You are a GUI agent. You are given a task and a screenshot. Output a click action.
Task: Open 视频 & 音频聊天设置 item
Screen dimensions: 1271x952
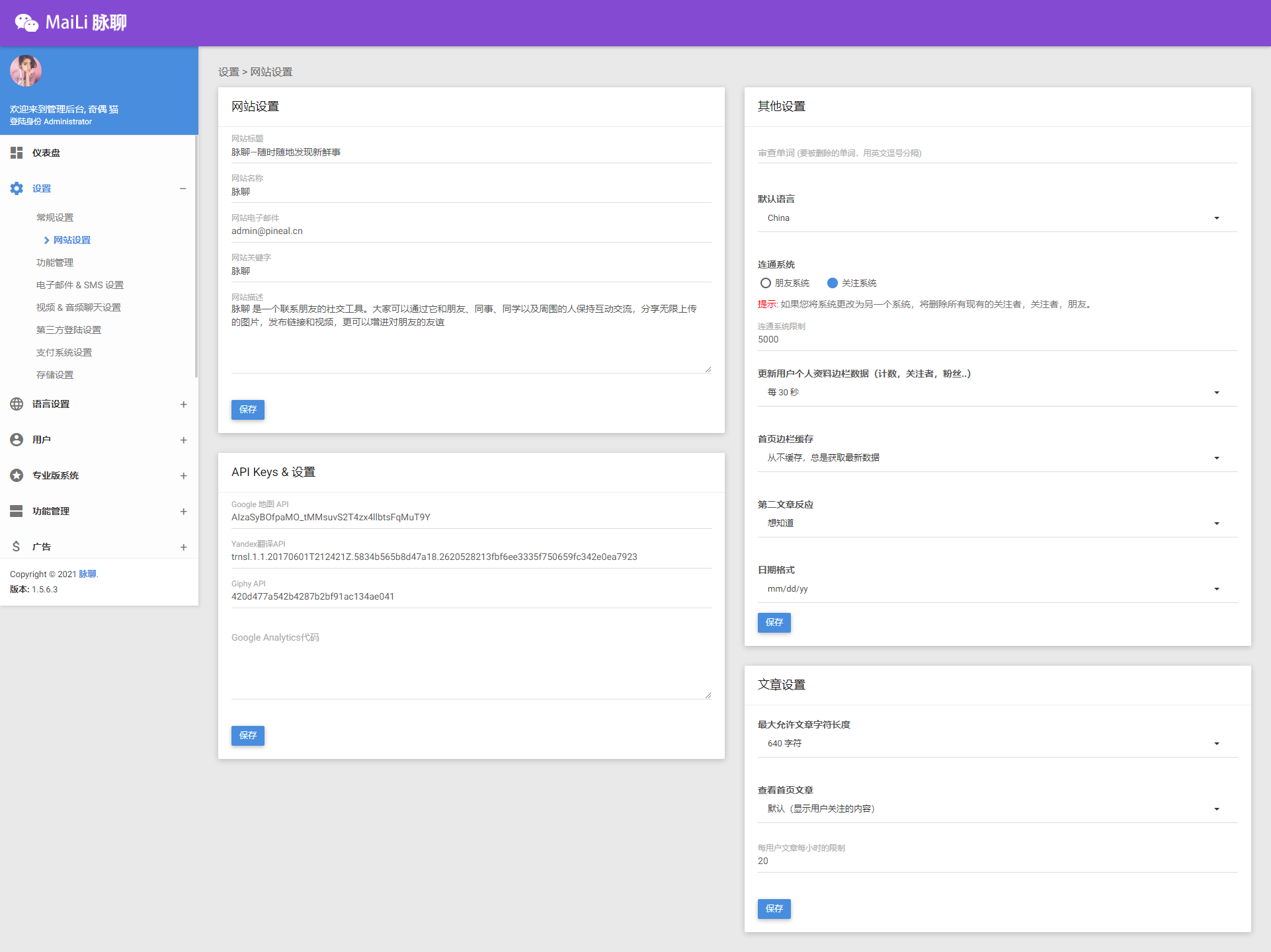click(x=79, y=307)
